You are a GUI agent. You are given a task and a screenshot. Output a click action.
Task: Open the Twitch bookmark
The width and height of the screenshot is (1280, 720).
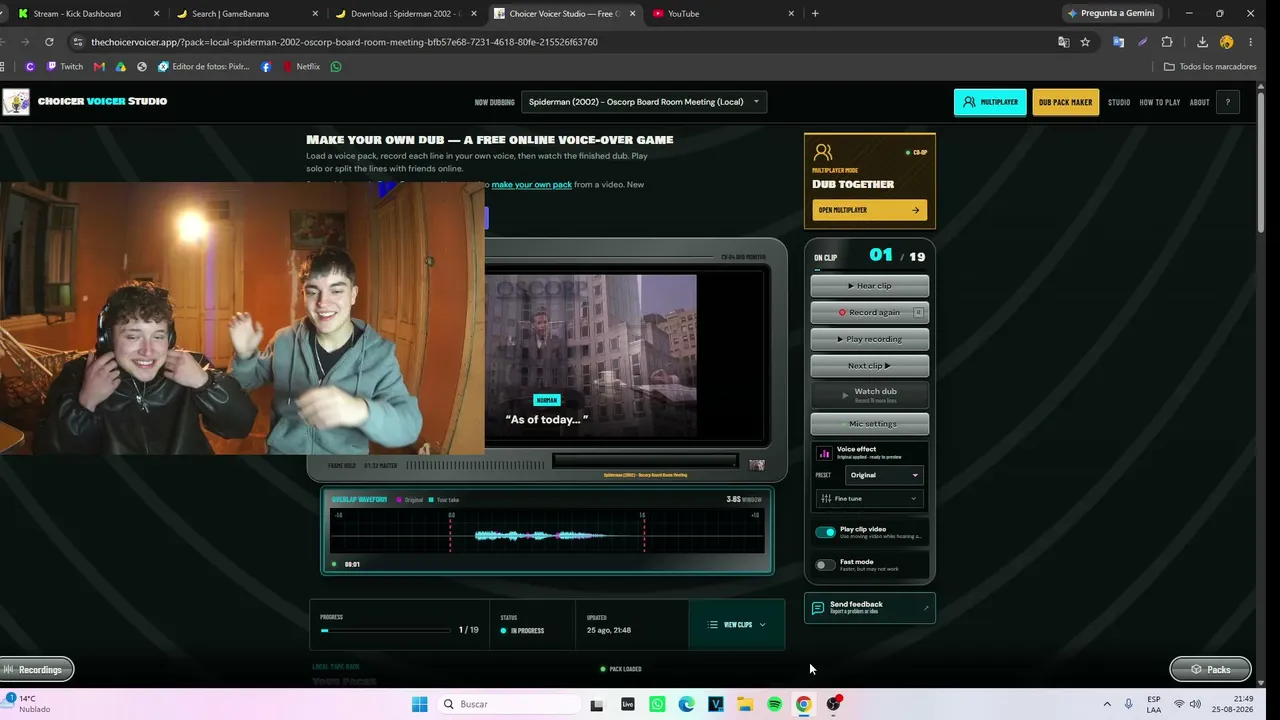[x=64, y=67]
